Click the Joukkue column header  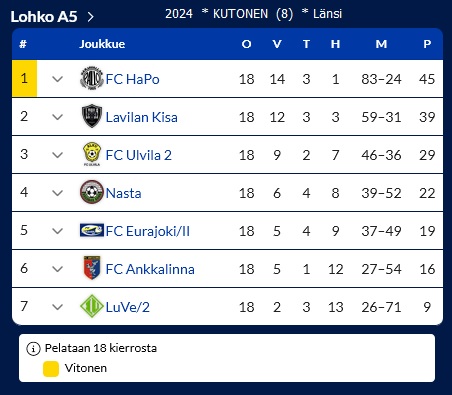[x=102, y=44]
